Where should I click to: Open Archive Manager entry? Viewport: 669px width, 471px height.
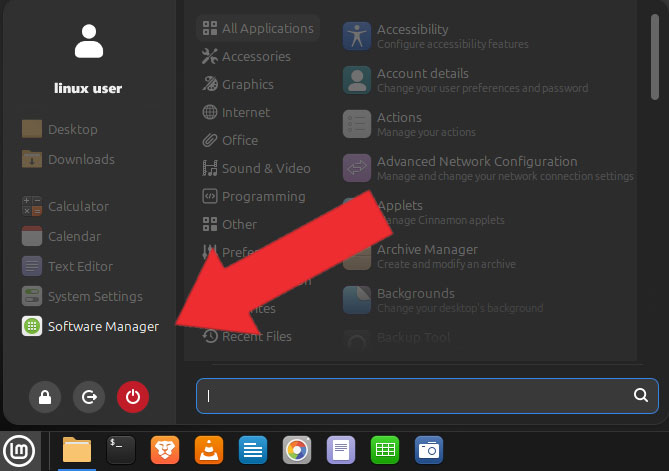click(429, 256)
